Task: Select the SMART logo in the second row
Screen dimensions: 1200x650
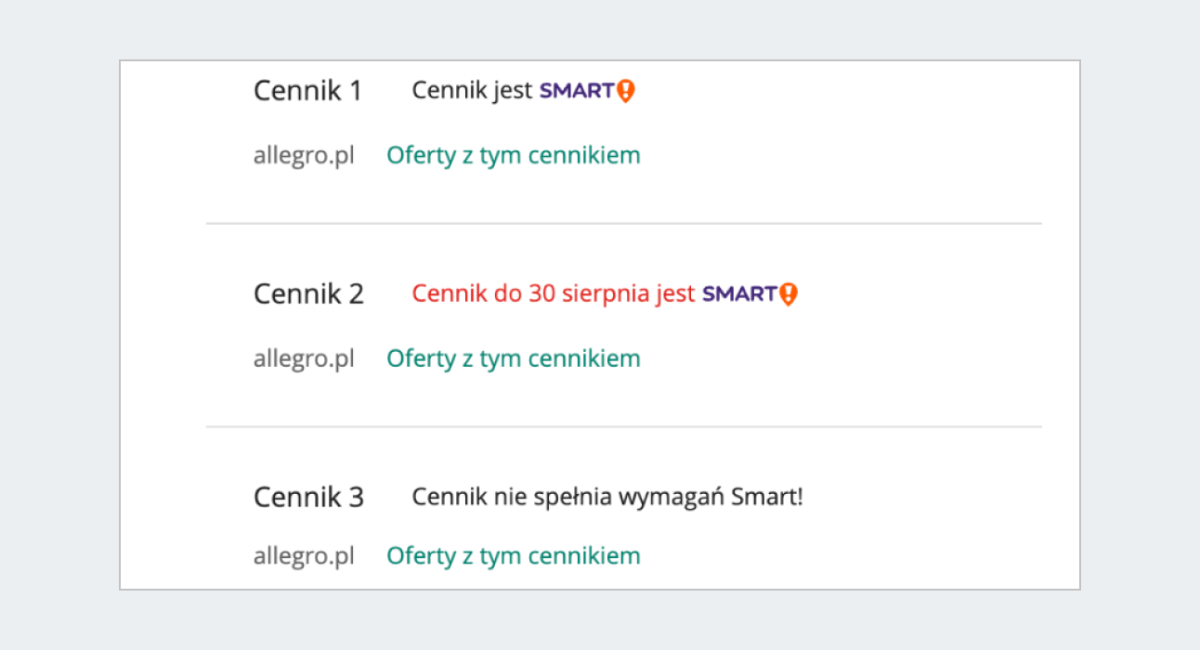Action: point(750,294)
